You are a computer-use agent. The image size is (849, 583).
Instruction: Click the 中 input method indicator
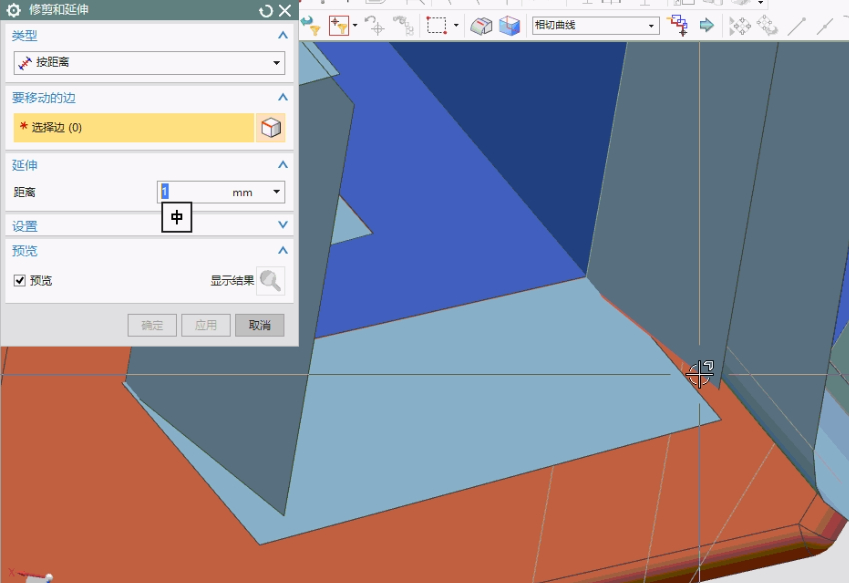(x=177, y=217)
